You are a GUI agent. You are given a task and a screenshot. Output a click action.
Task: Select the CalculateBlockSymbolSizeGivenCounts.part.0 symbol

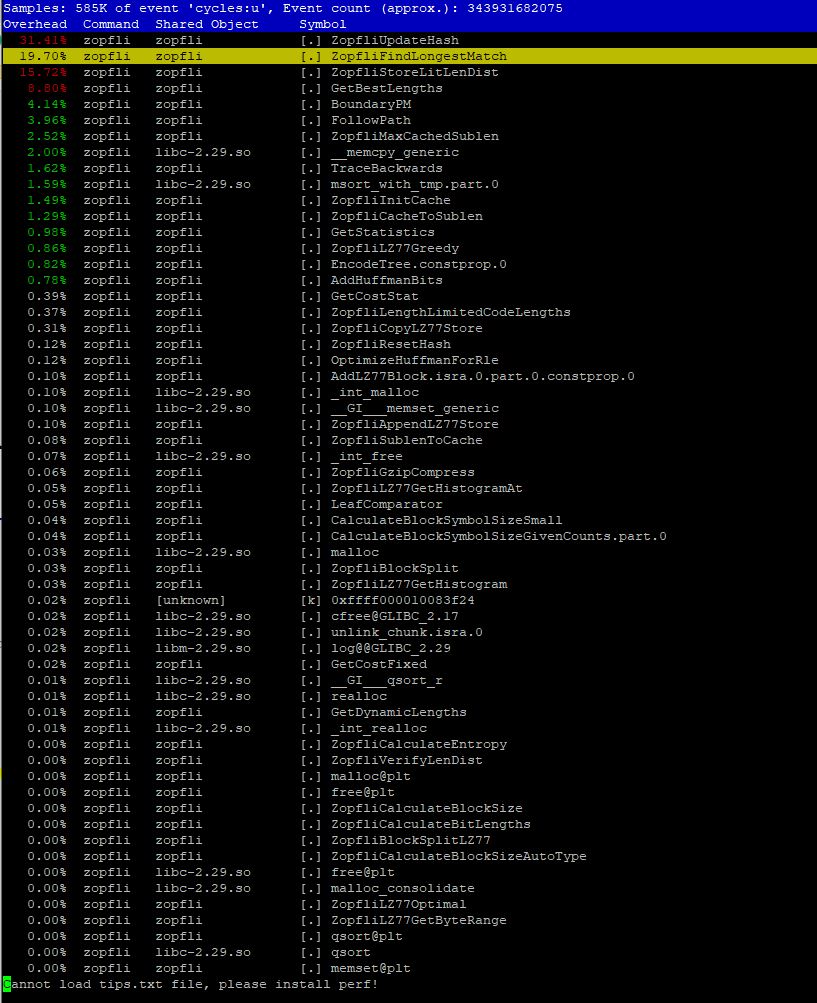click(x=498, y=536)
